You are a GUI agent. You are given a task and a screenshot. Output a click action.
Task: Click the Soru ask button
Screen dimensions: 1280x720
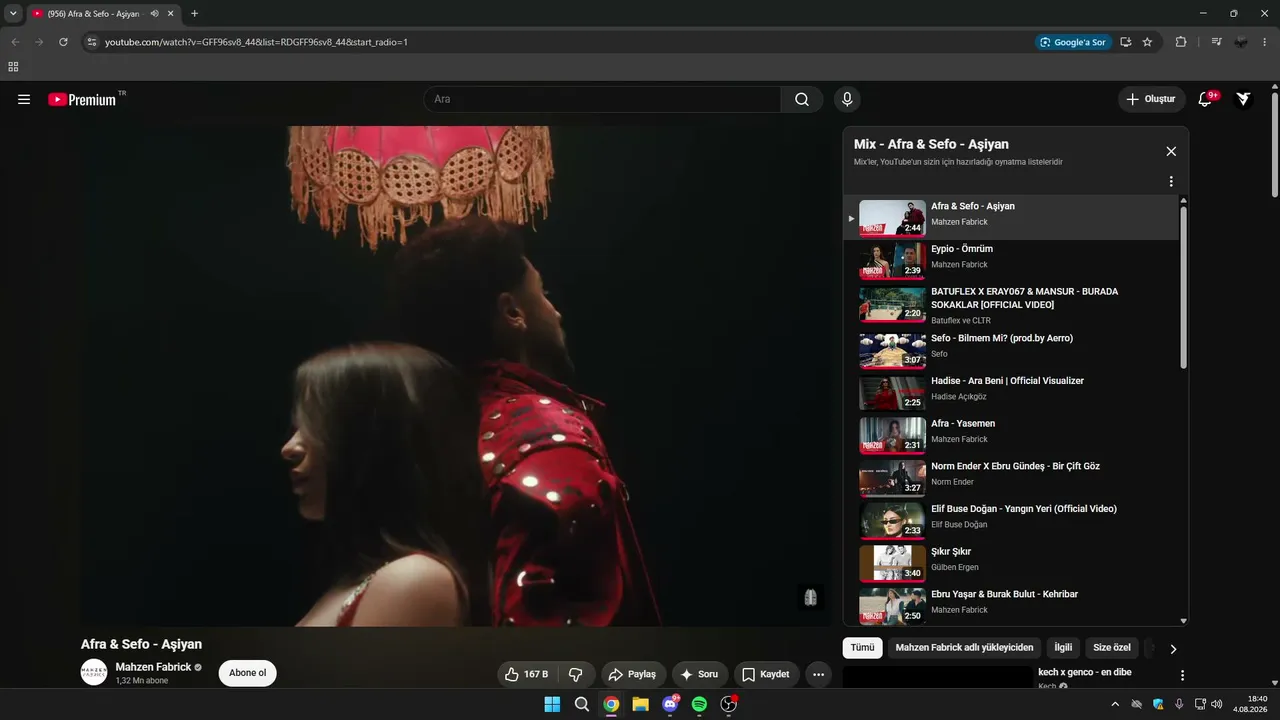click(700, 674)
